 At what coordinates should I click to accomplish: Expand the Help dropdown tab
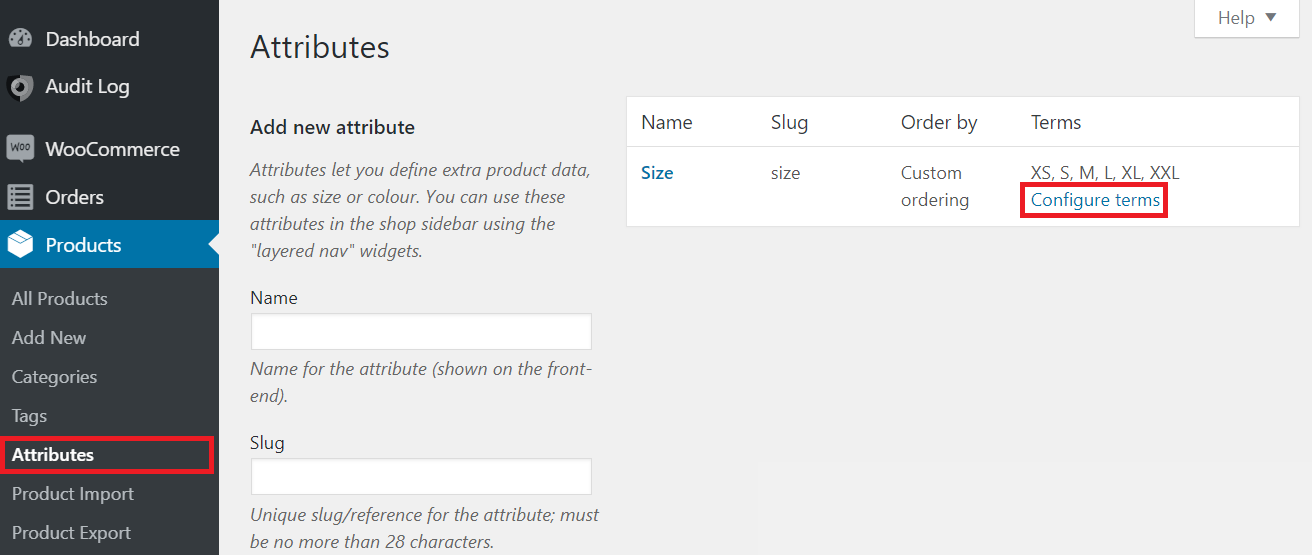[1247, 18]
